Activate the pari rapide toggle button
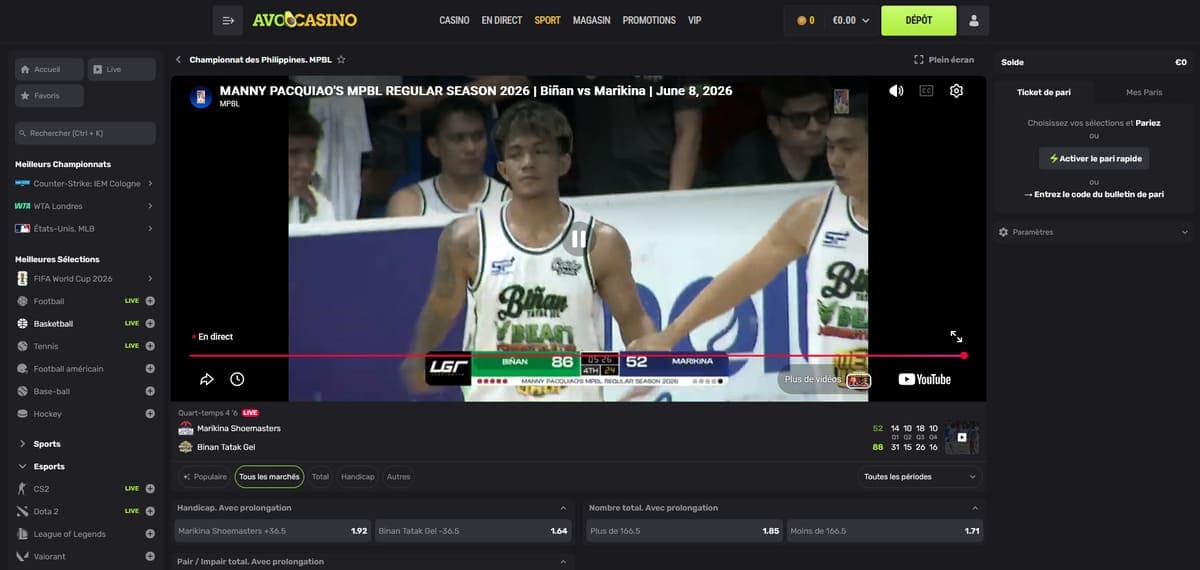This screenshot has width=1200, height=570. coord(1094,159)
